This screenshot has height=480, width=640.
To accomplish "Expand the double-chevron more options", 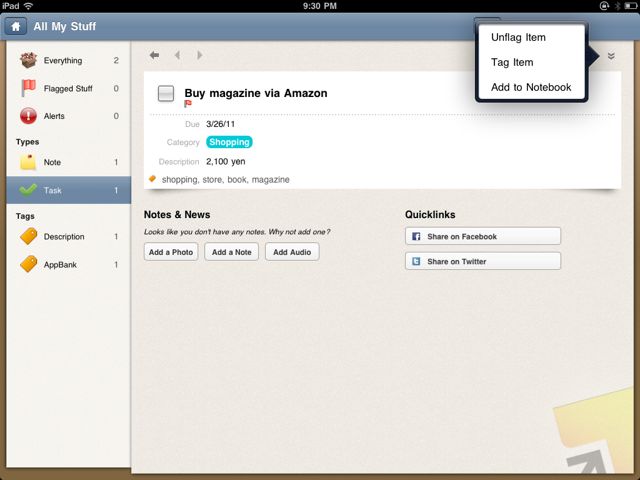I will pyautogui.click(x=611, y=56).
